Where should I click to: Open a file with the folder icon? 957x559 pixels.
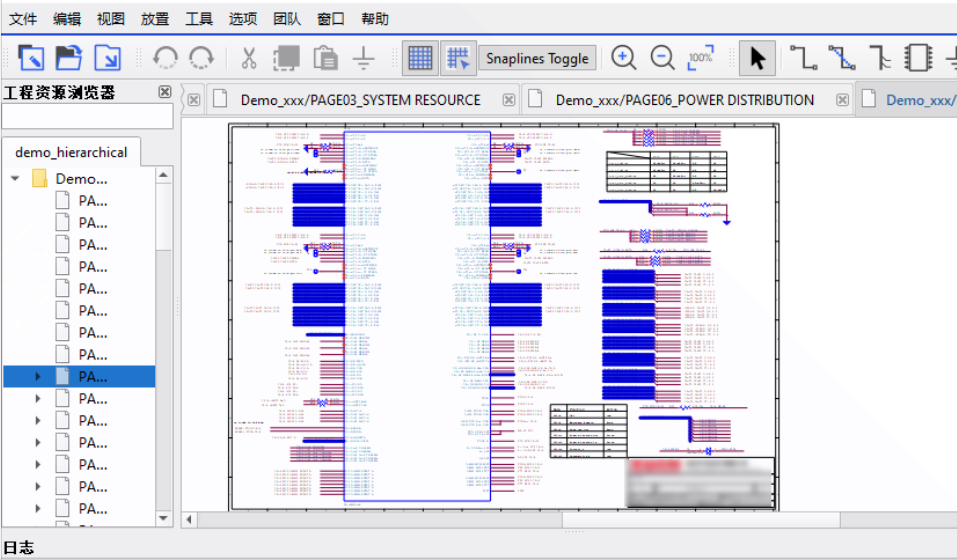point(68,58)
